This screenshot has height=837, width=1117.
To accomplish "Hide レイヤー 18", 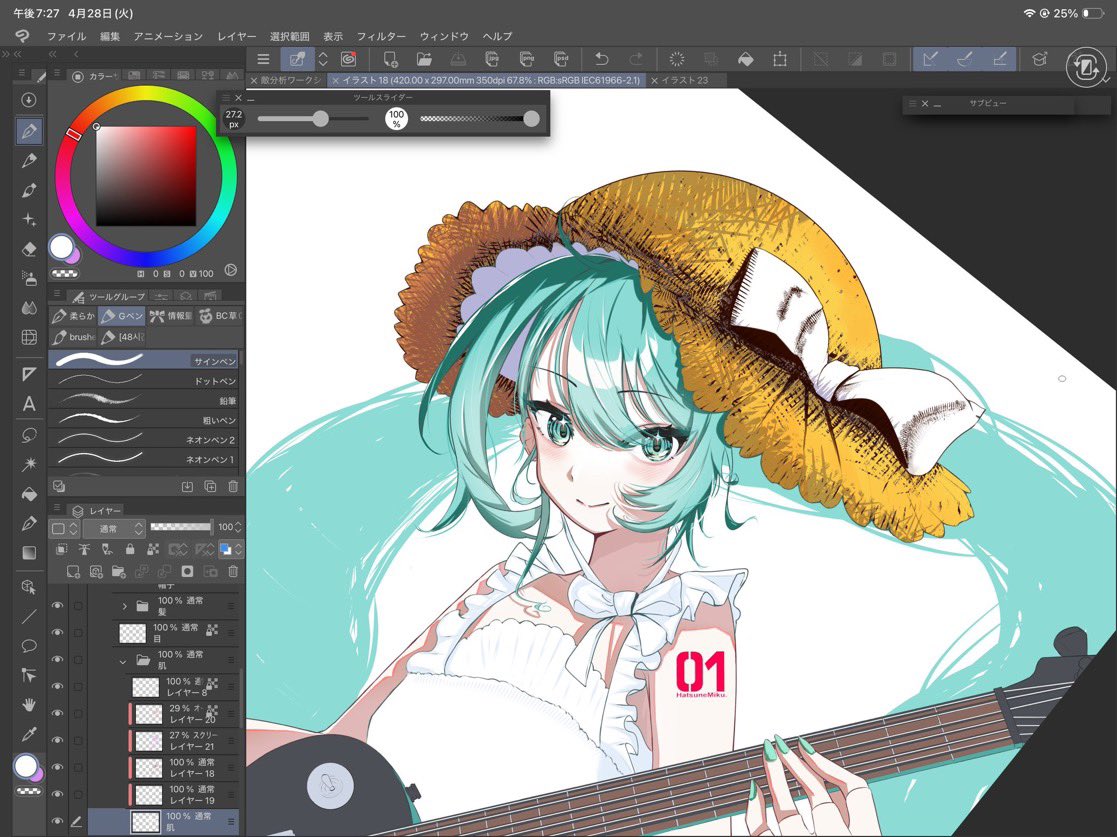I will coord(58,767).
